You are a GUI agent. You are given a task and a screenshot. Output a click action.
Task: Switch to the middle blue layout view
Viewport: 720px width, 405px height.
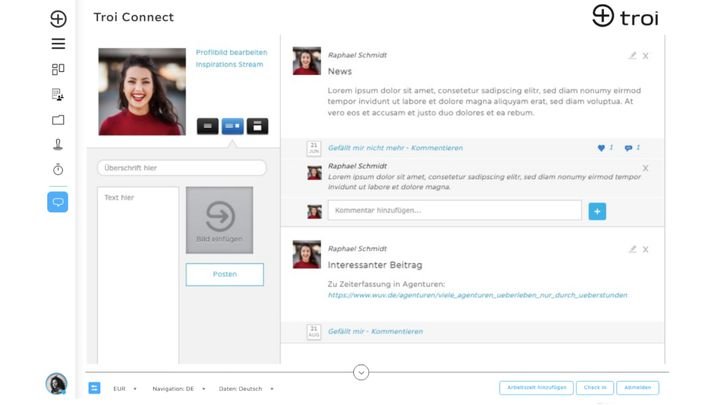[233, 126]
